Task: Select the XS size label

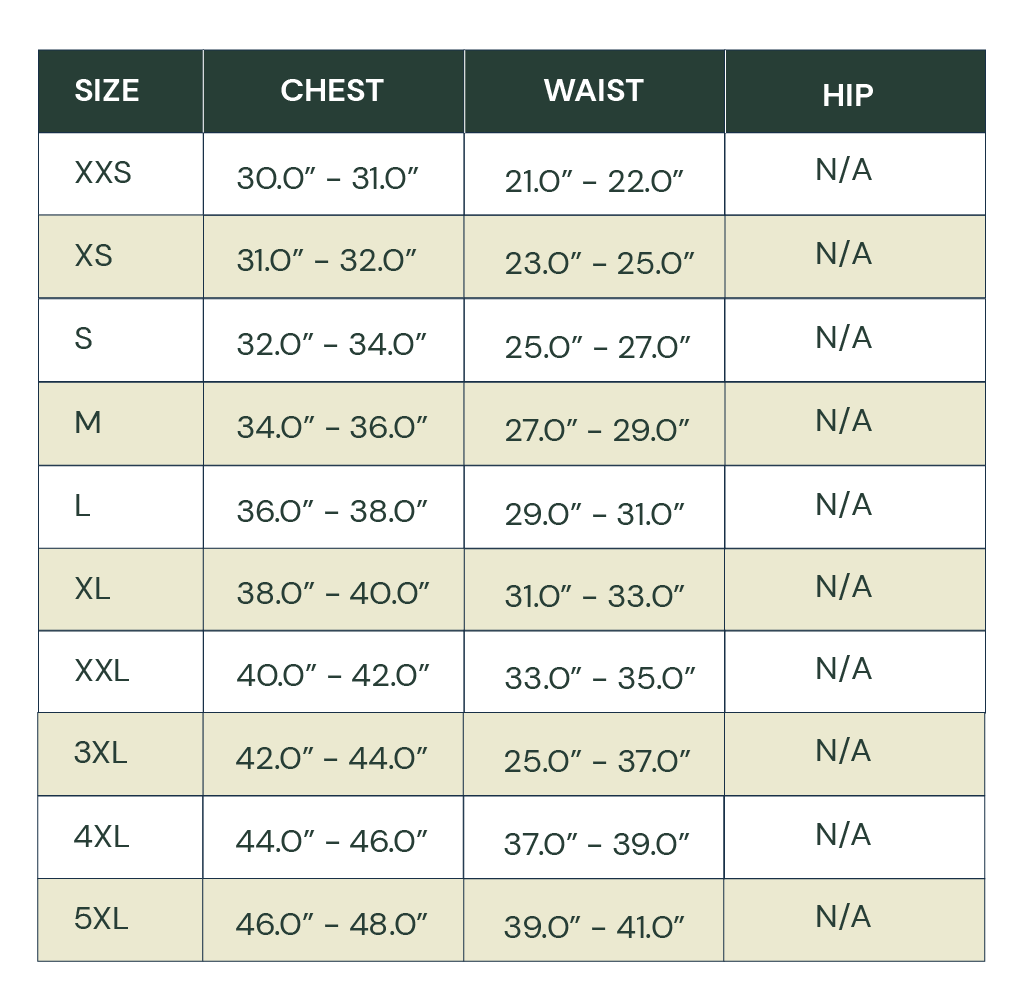Action: coord(93,256)
